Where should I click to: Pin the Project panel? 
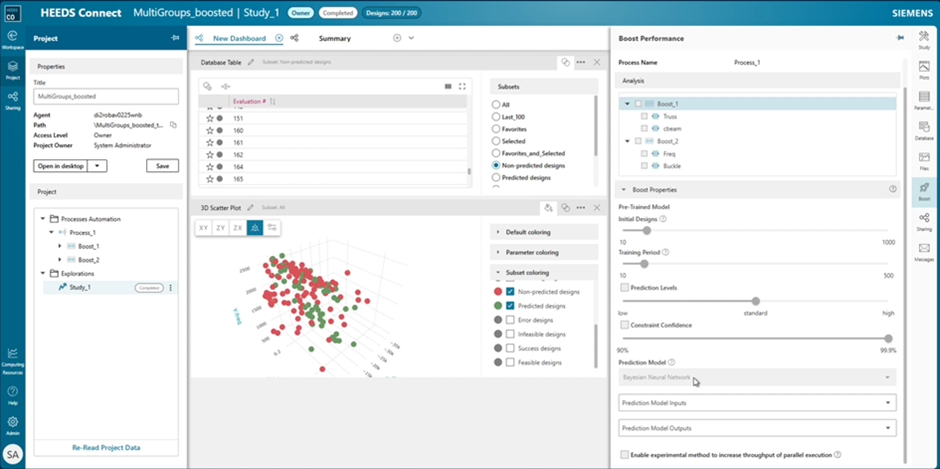tap(174, 38)
